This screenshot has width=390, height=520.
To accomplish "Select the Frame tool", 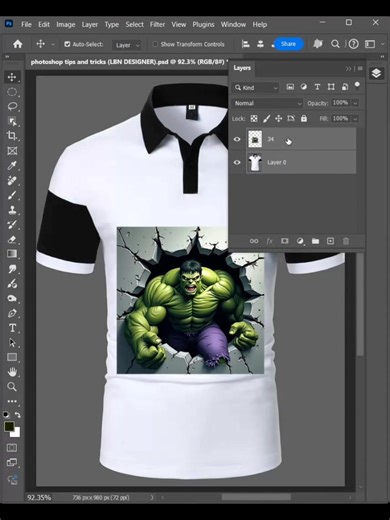I will [x=12, y=151].
